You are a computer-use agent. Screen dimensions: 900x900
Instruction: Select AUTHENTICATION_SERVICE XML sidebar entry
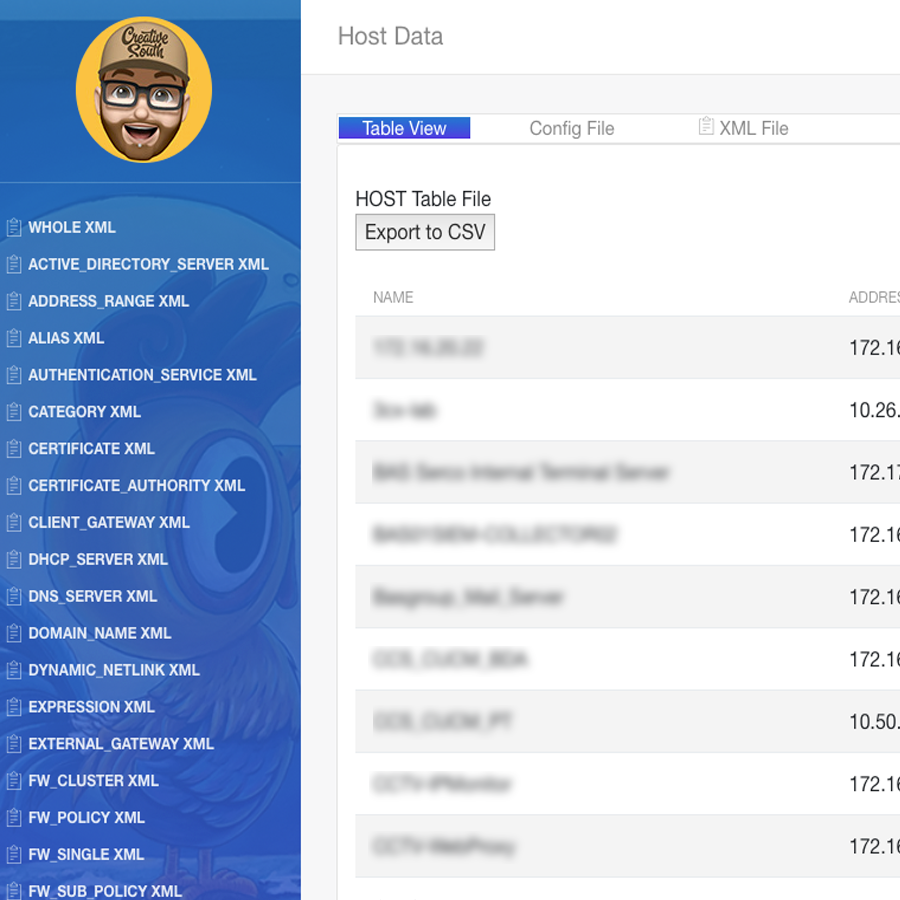142,375
